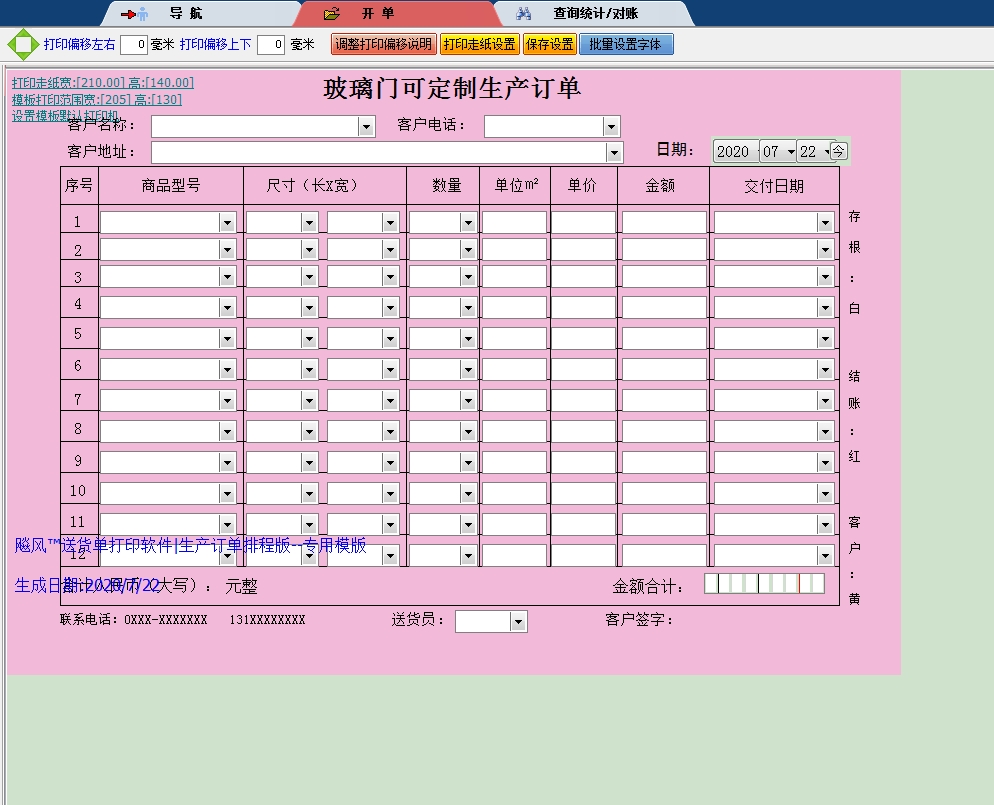
Task: Click the green diamond print offset icon
Action: [22, 44]
